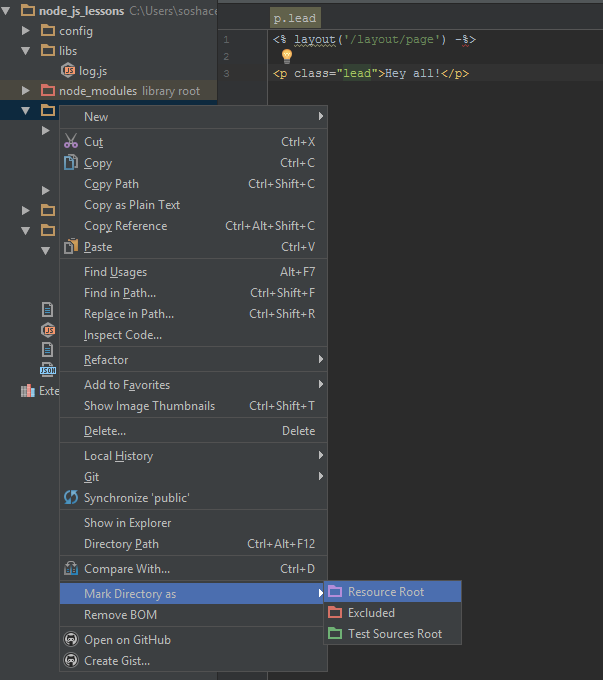Choose Remove BOM entry
Image resolution: width=603 pixels, height=680 pixels.
tap(193, 615)
